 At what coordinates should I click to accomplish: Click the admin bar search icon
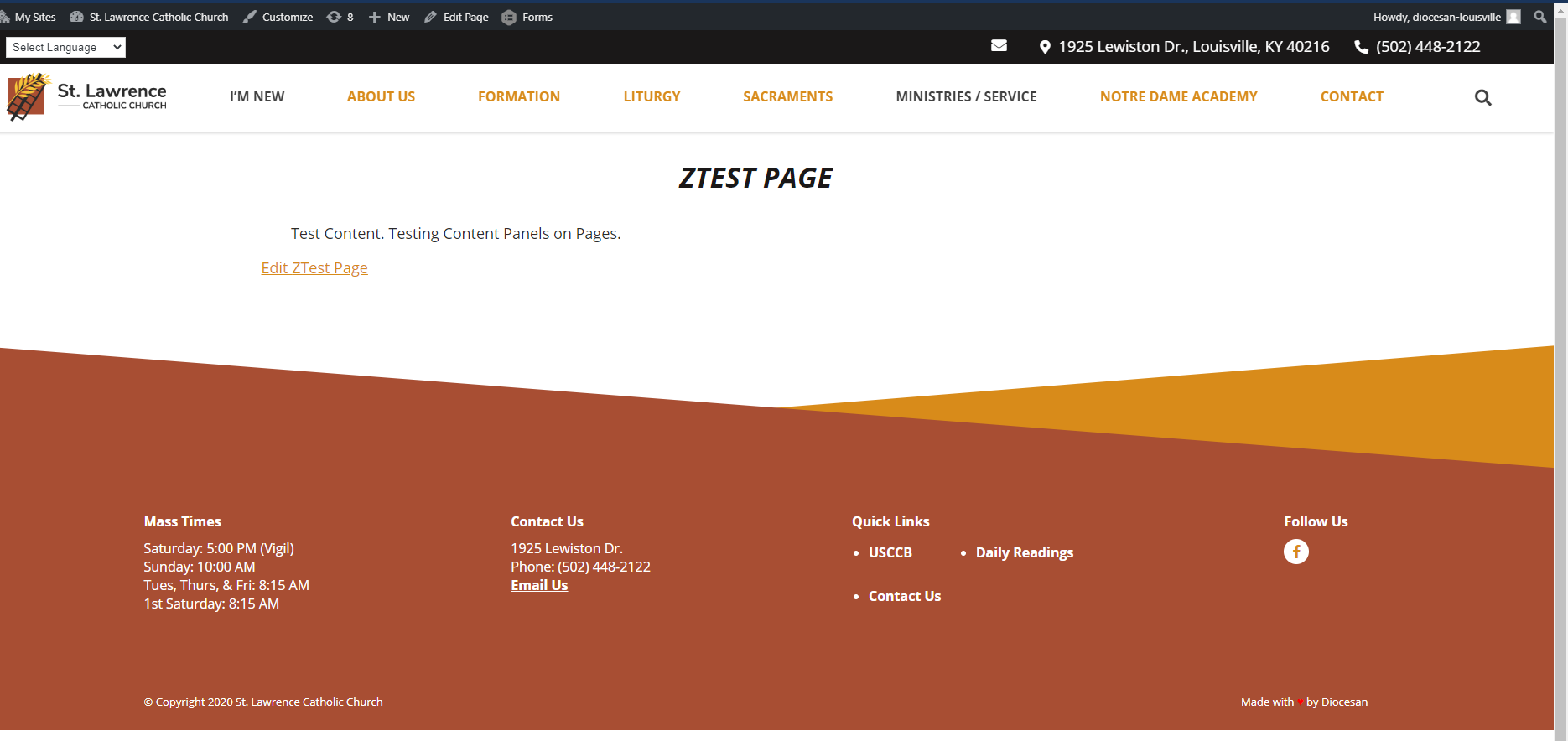pos(1539,17)
